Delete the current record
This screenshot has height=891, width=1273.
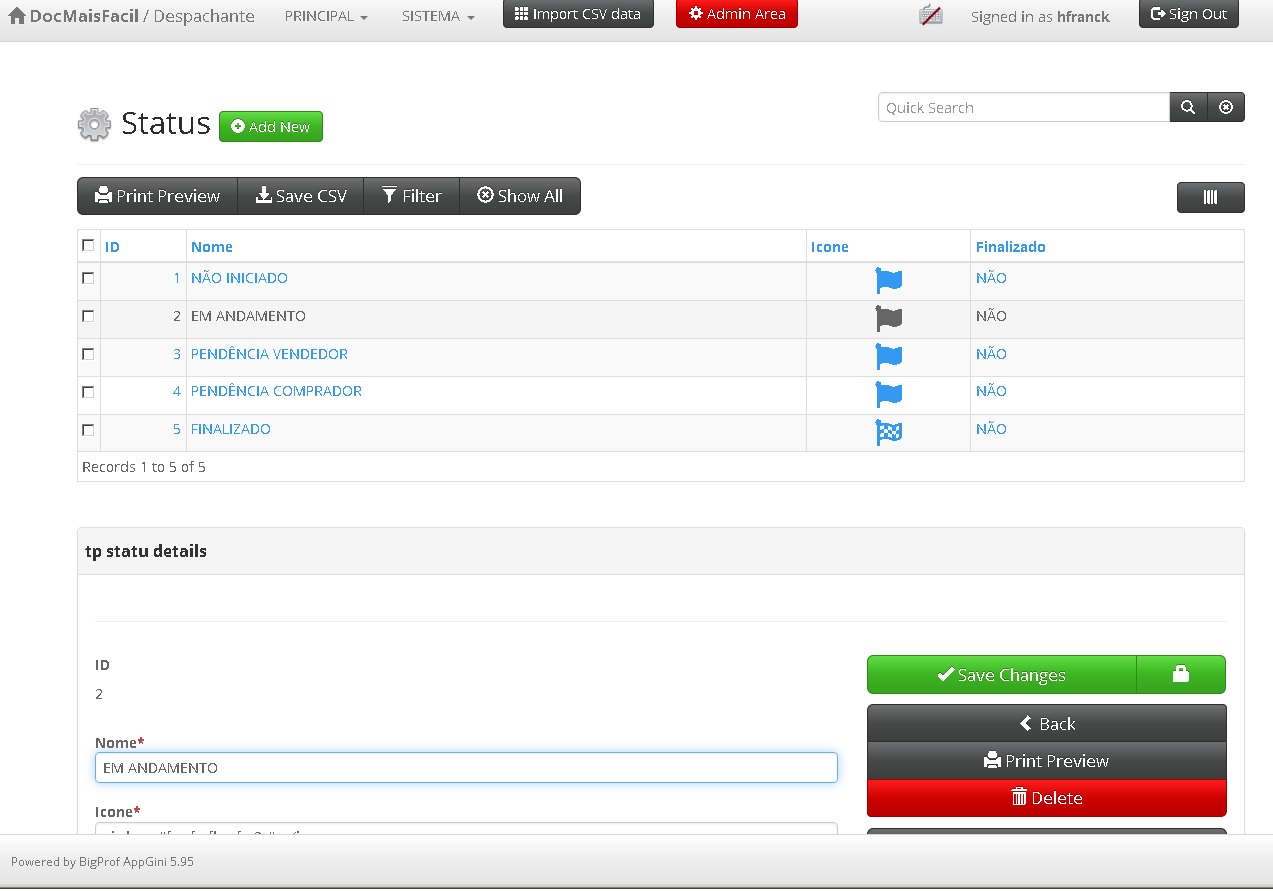coord(1047,798)
